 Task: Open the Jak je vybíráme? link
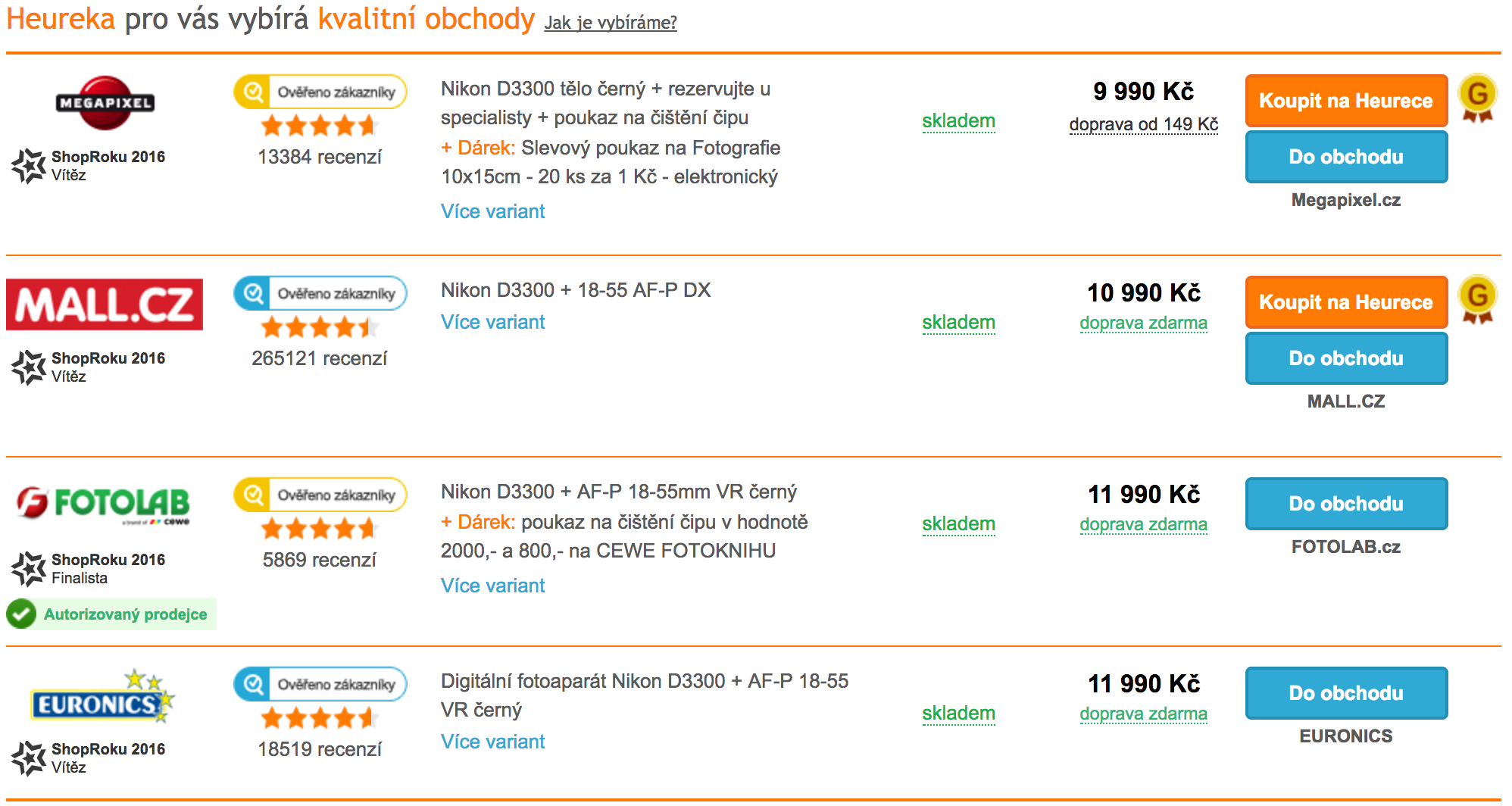[610, 23]
